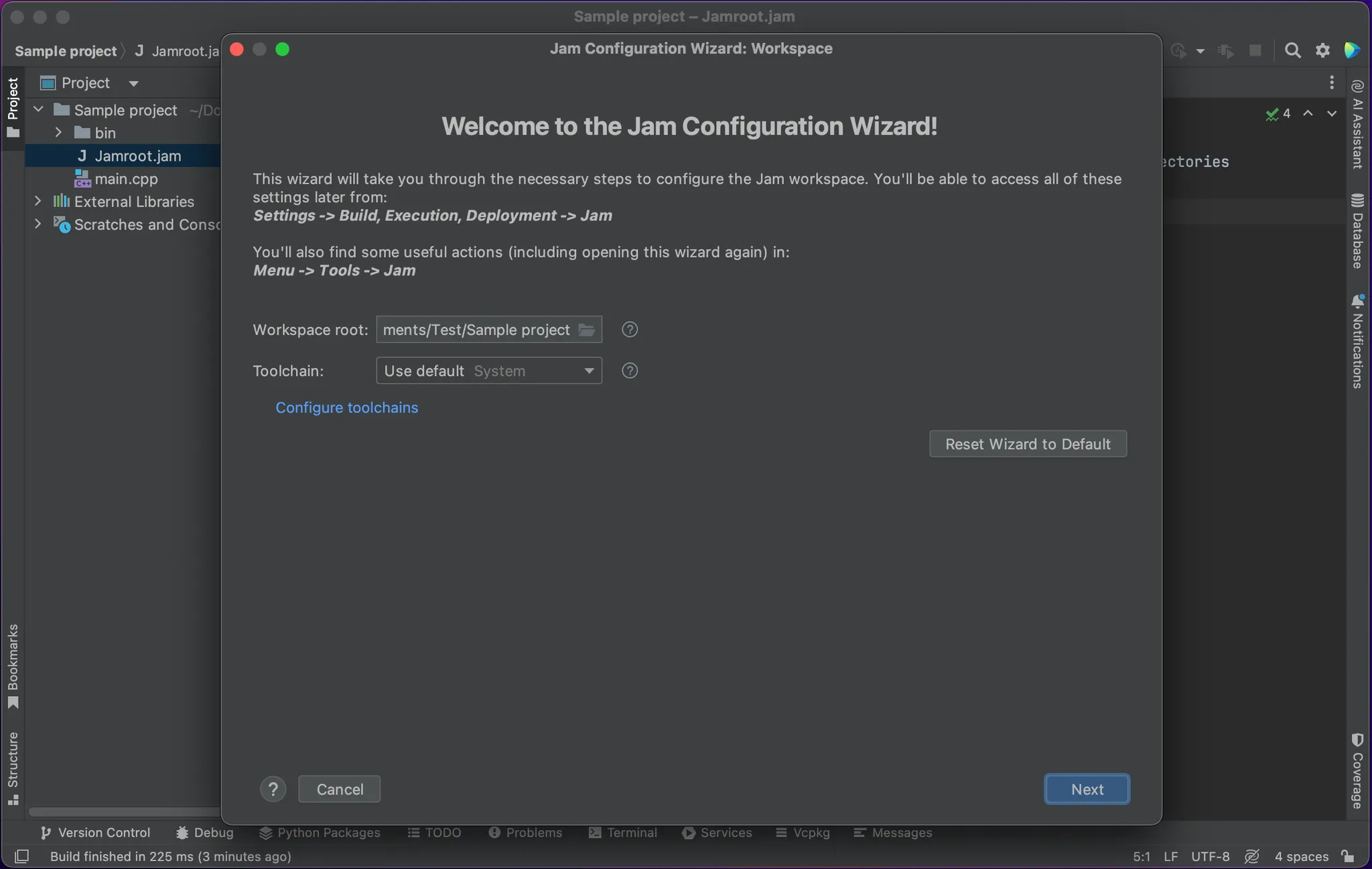Screen dimensions: 1372x869
Task: Open the Coverage tool window
Action: (1357, 771)
